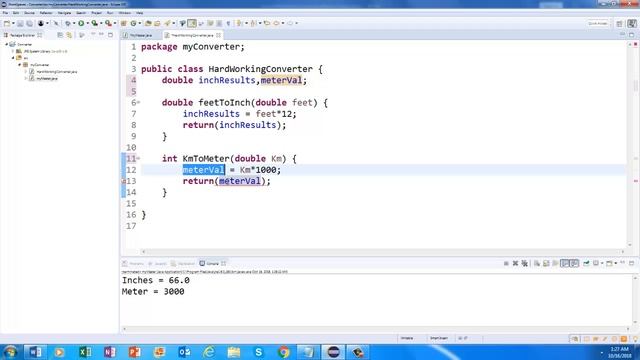Open the New file dropdown arrow

[x=13, y=23]
